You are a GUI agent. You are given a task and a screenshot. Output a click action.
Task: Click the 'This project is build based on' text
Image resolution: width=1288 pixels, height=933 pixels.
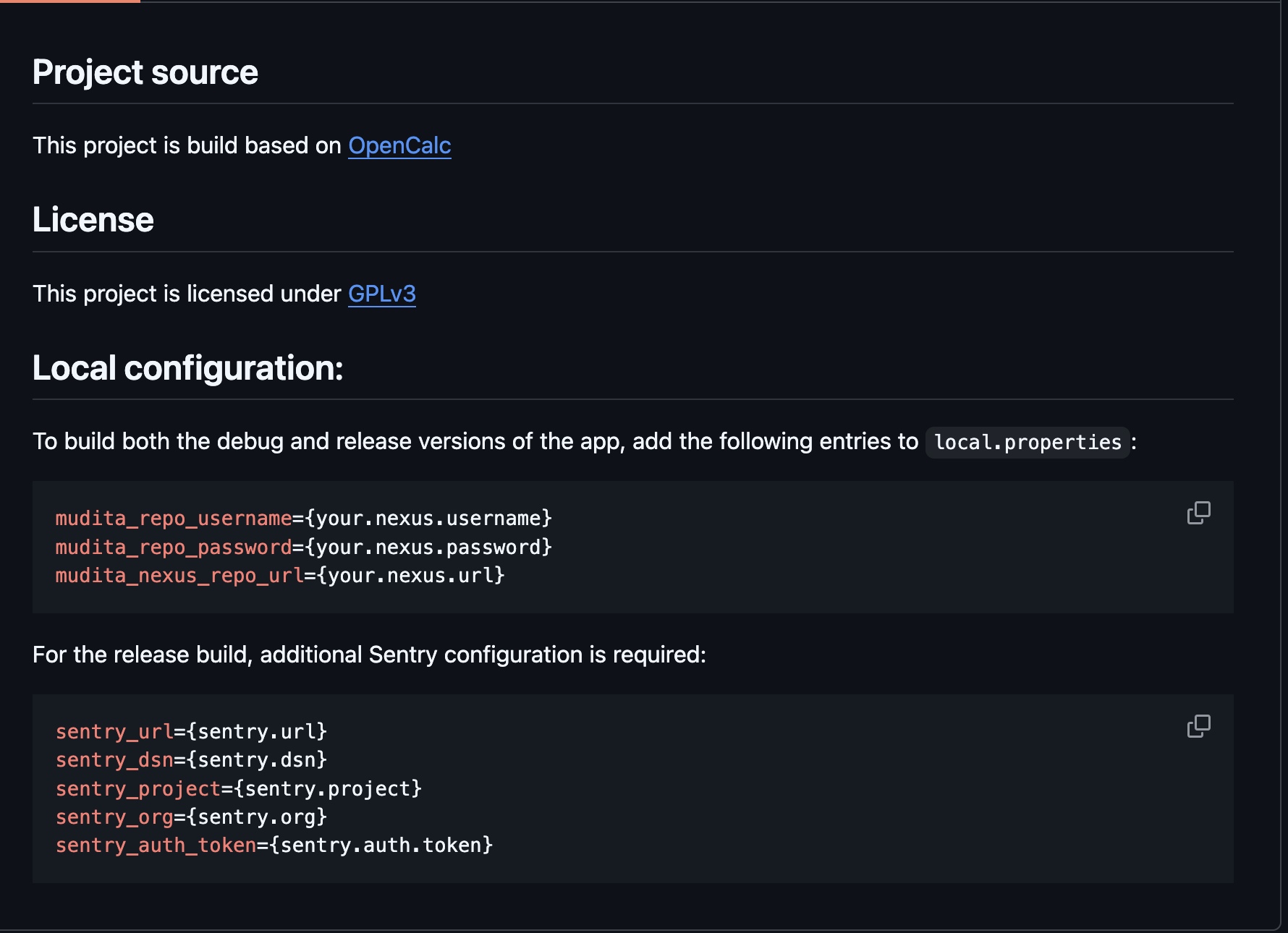point(187,145)
